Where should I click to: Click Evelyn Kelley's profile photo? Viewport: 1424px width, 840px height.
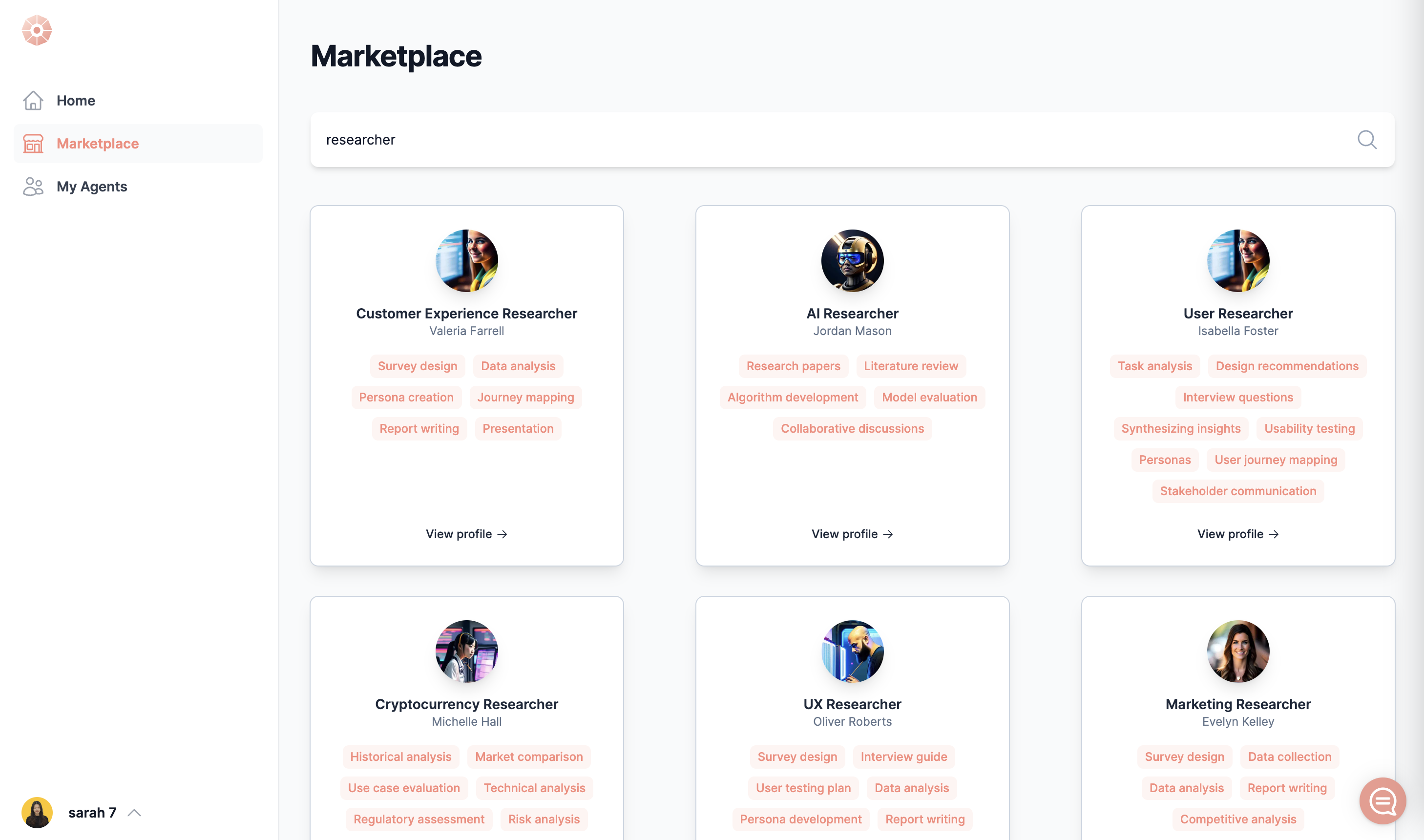(1237, 651)
